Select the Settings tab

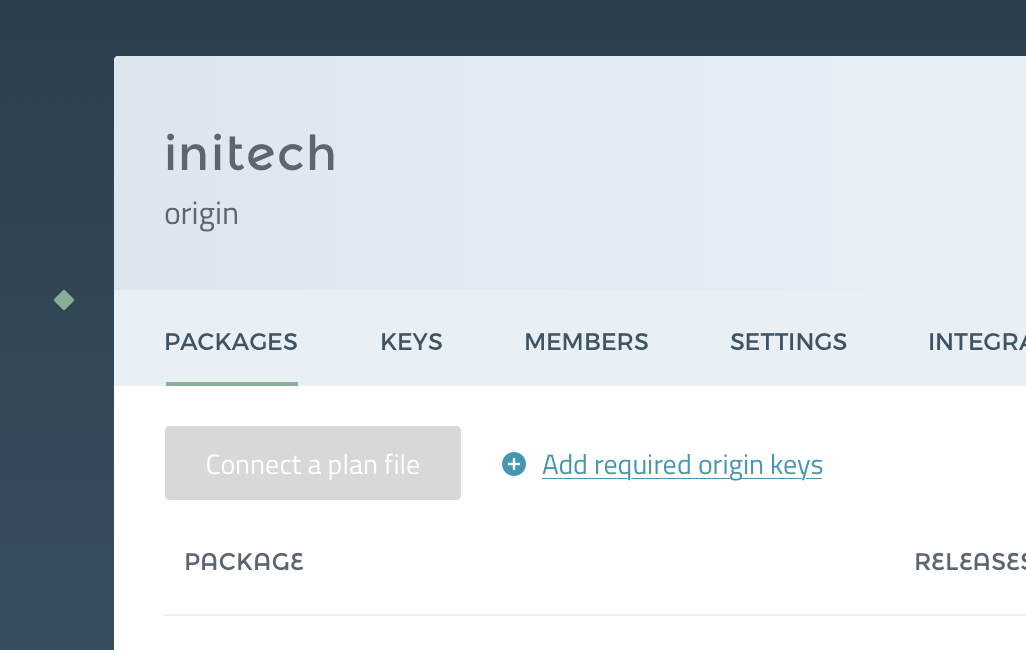click(788, 342)
